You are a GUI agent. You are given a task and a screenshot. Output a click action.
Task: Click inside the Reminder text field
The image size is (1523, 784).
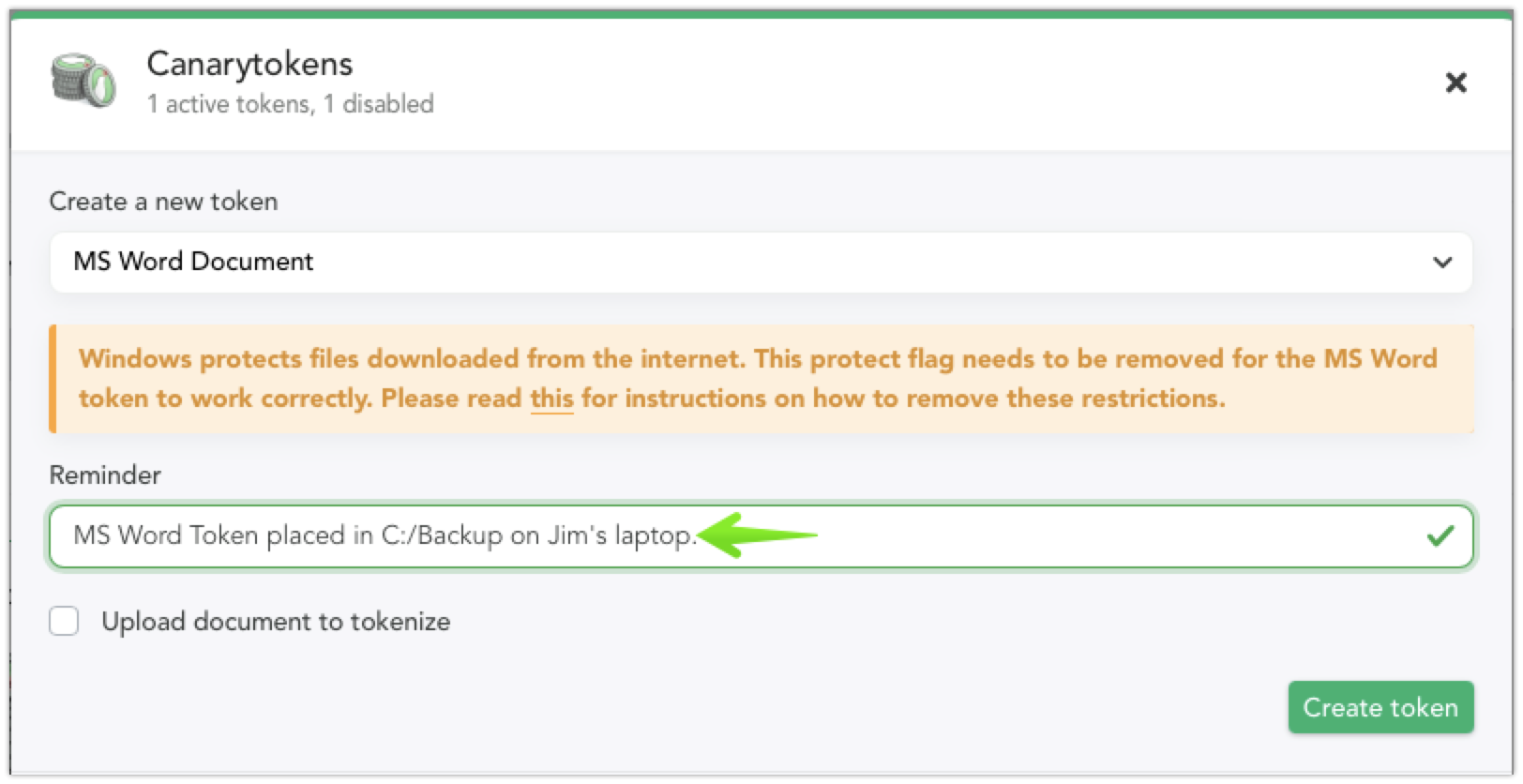point(761,536)
